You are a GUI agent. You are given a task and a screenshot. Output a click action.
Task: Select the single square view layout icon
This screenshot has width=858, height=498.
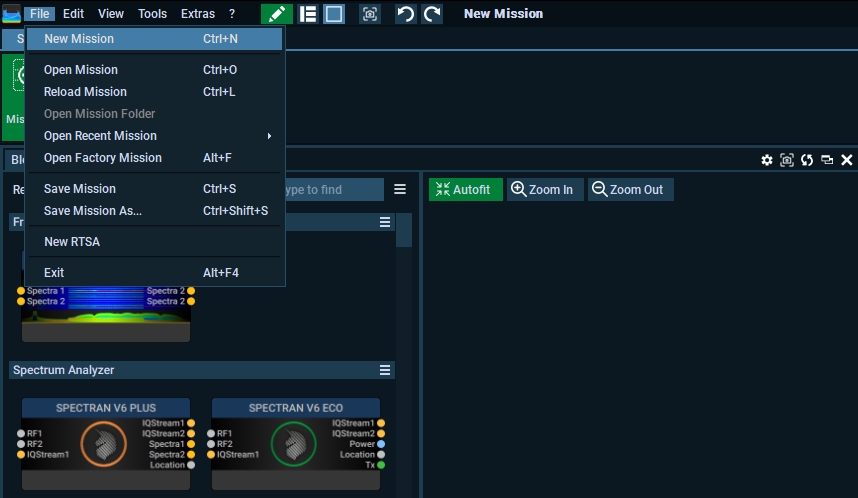(334, 14)
